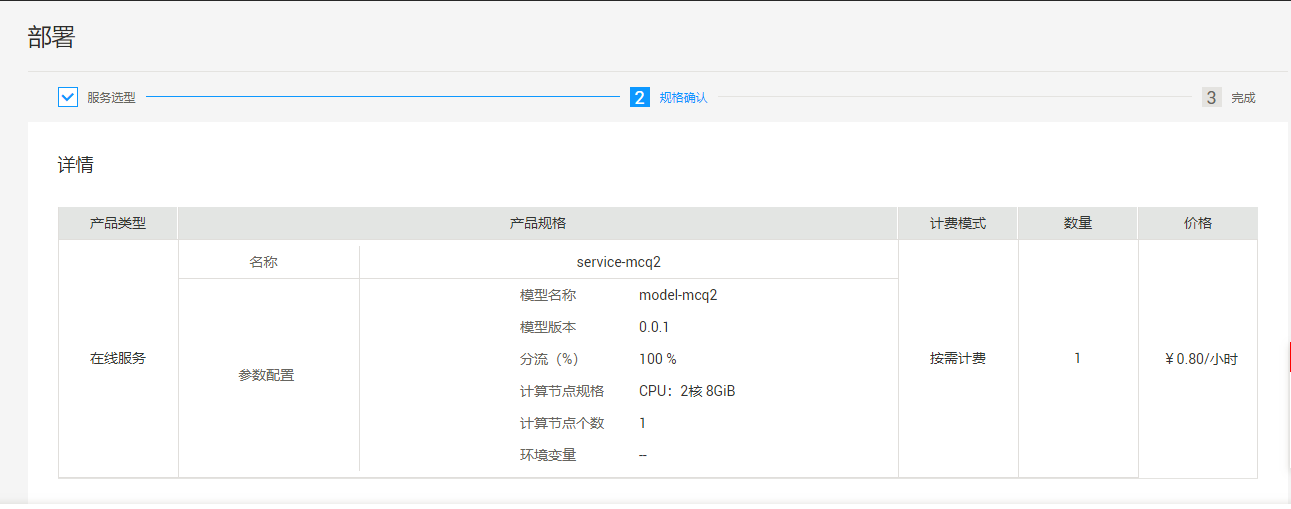
Task: Click the 计费模式 column header
Action: 958,223
